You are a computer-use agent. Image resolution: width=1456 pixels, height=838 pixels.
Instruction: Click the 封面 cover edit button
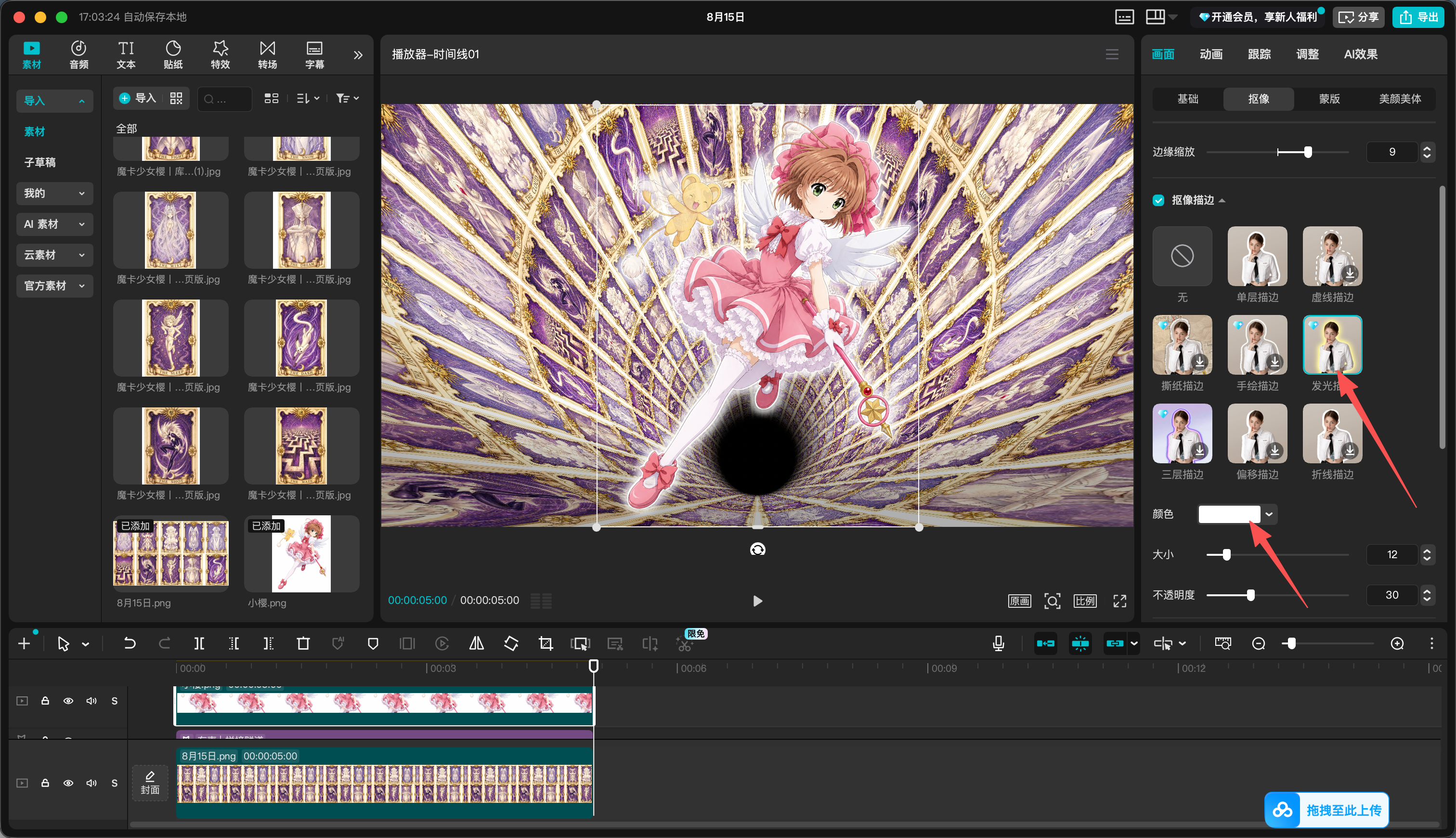[x=150, y=783]
